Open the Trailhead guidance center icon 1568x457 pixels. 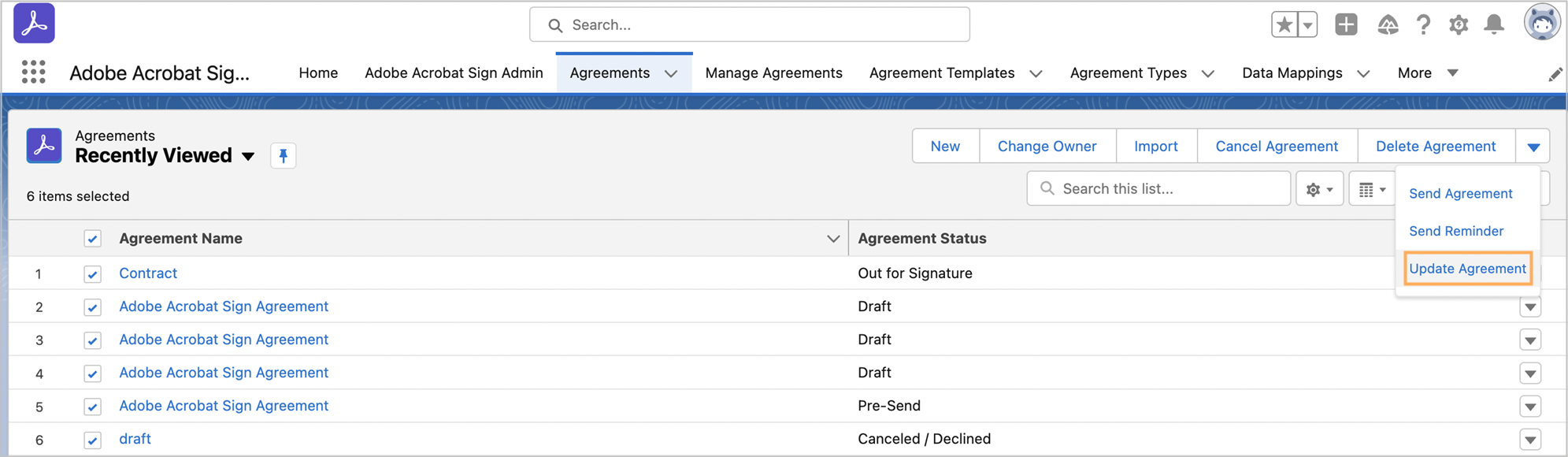click(x=1387, y=24)
